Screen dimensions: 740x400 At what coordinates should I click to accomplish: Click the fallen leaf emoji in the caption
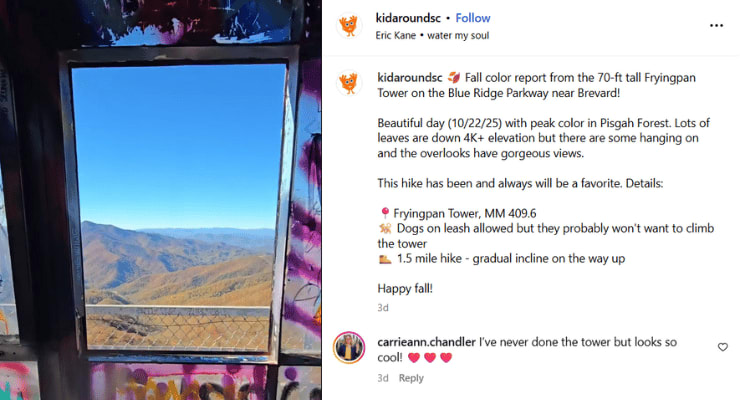tap(454, 77)
